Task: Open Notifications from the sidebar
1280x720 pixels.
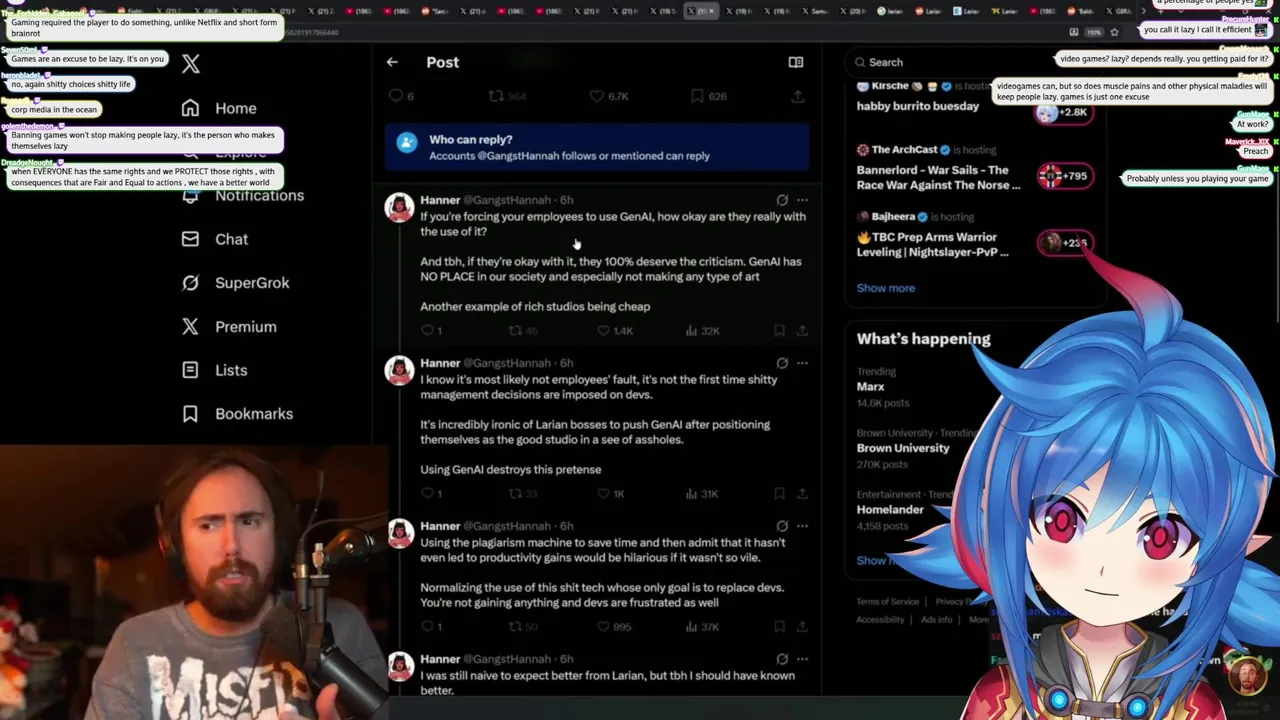Action: [242, 196]
